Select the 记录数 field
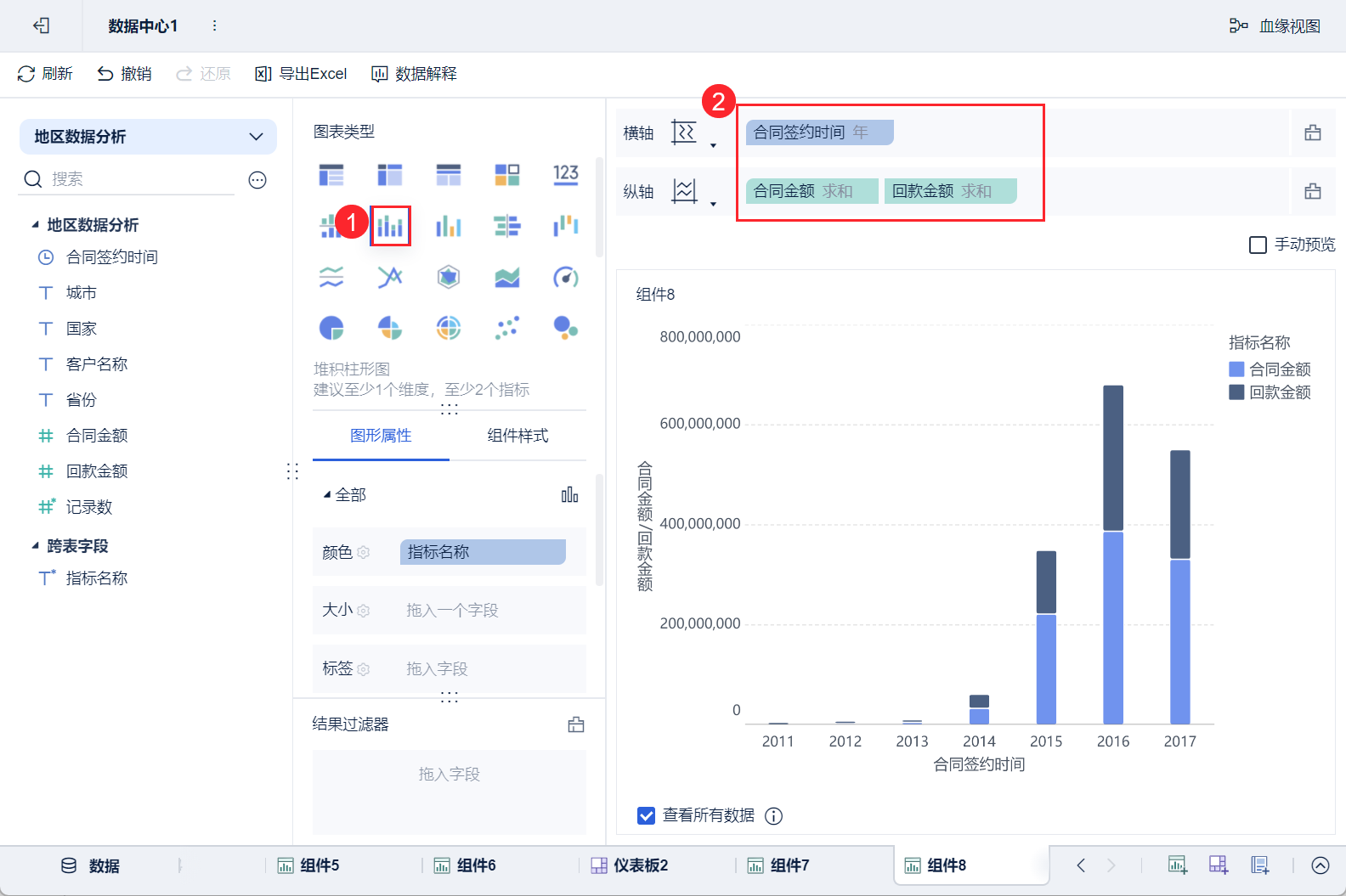This screenshot has height=896, width=1346. (89, 507)
